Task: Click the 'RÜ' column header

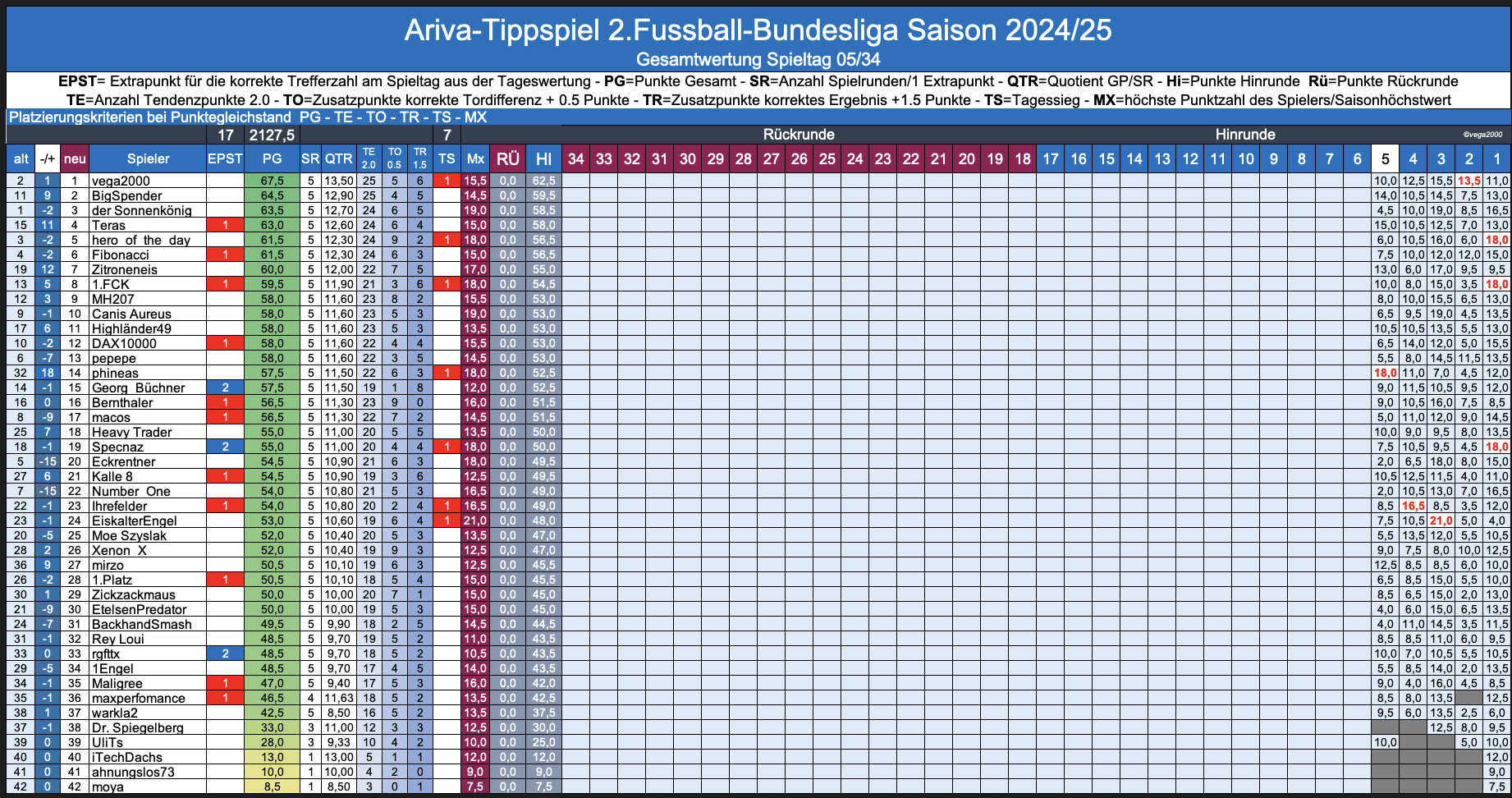Action: pos(508,159)
